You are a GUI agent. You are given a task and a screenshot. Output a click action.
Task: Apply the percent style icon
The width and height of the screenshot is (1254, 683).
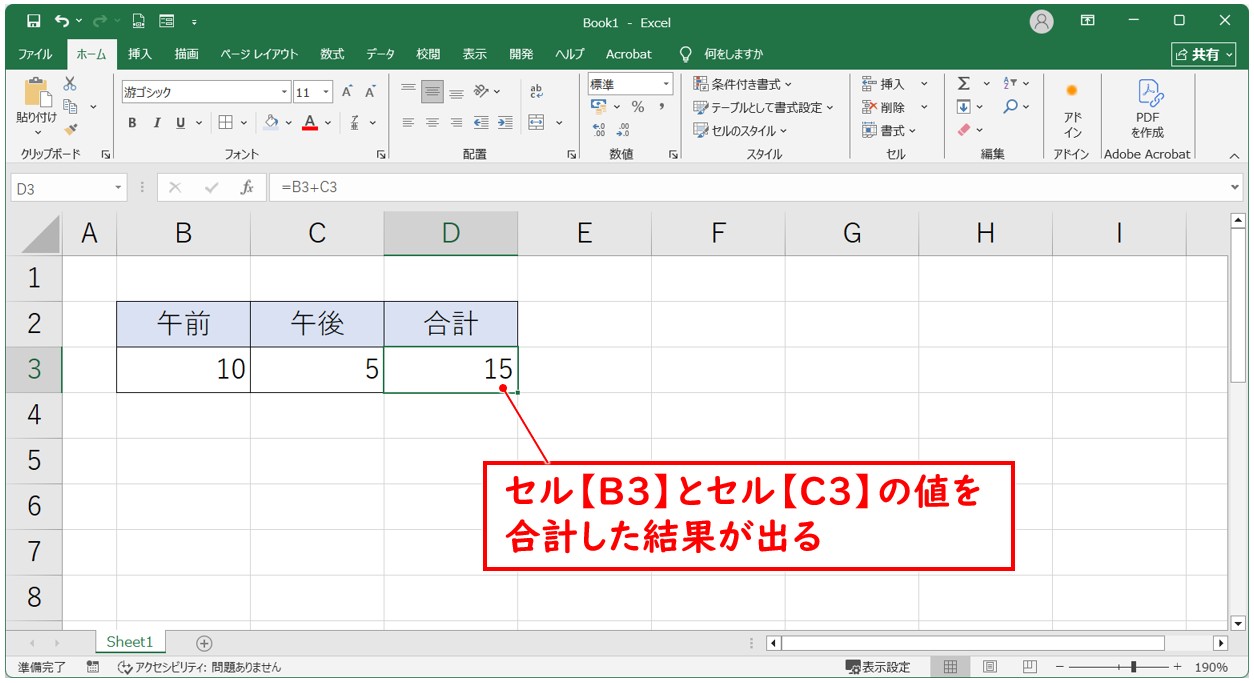[x=636, y=107]
